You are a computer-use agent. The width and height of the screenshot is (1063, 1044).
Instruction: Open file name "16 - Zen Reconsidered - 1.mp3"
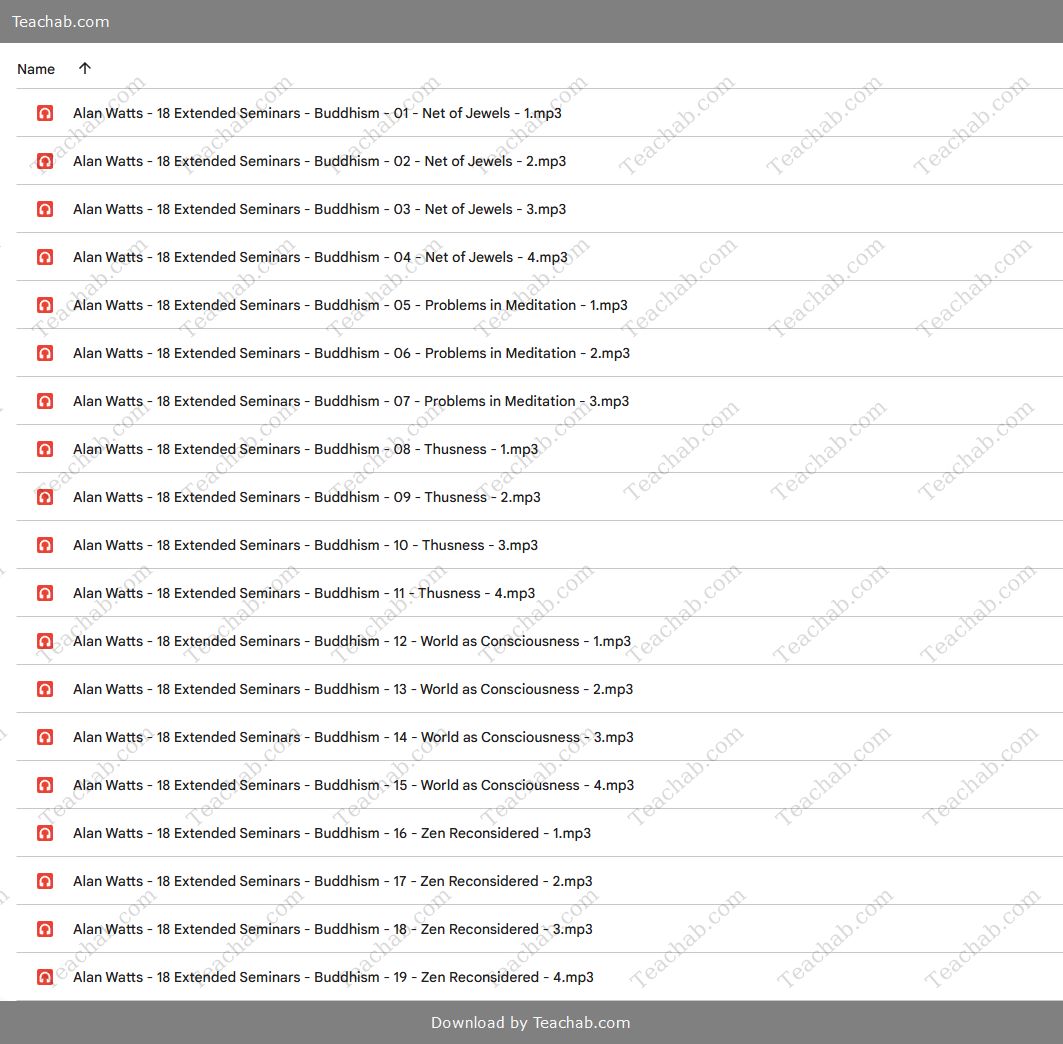pos(332,833)
